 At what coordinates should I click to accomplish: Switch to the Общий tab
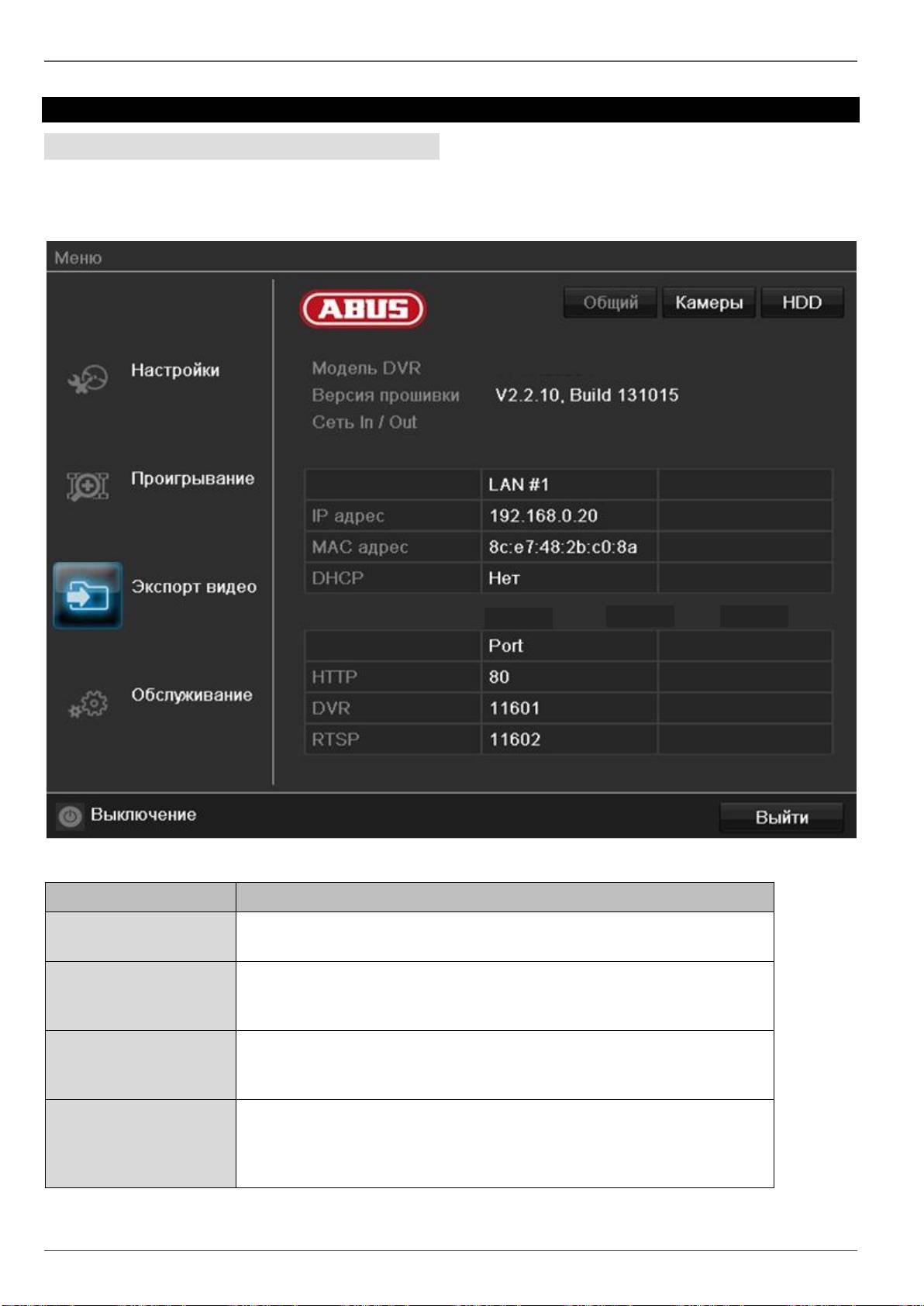point(610,303)
